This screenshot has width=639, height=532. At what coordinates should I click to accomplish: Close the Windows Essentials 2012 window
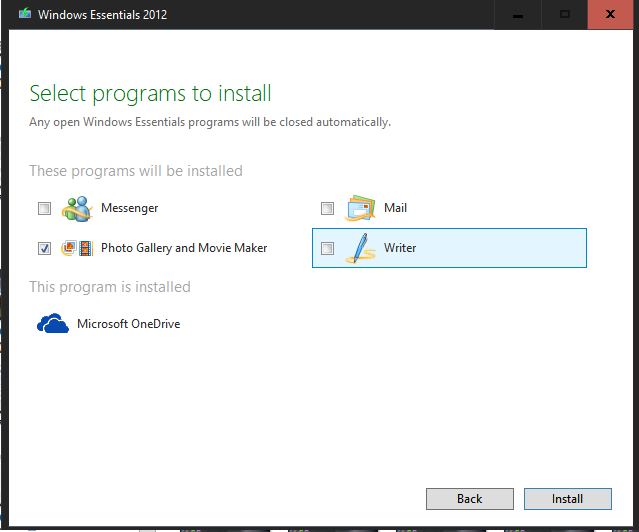point(610,15)
